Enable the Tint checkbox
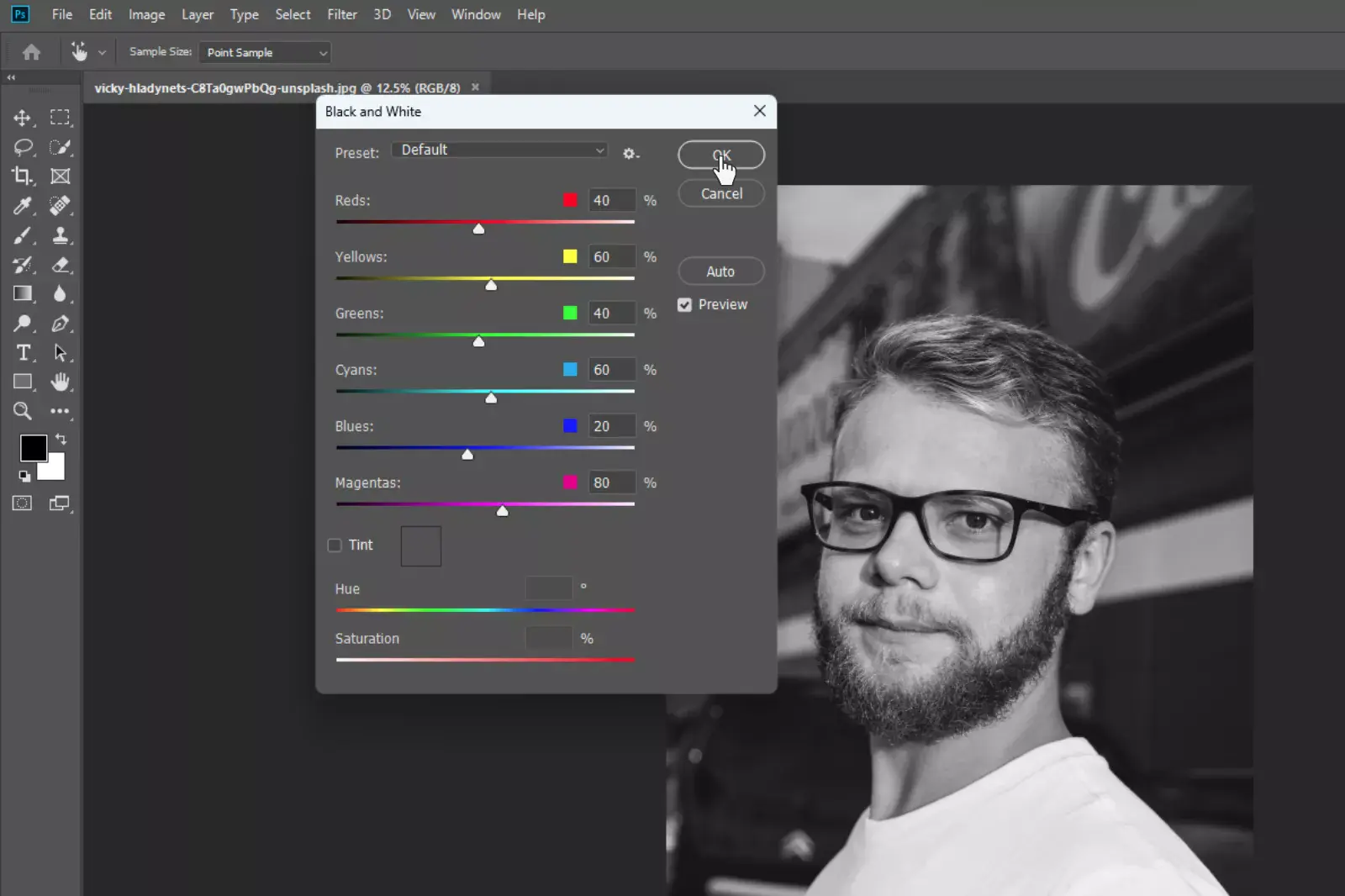 pyautogui.click(x=334, y=545)
